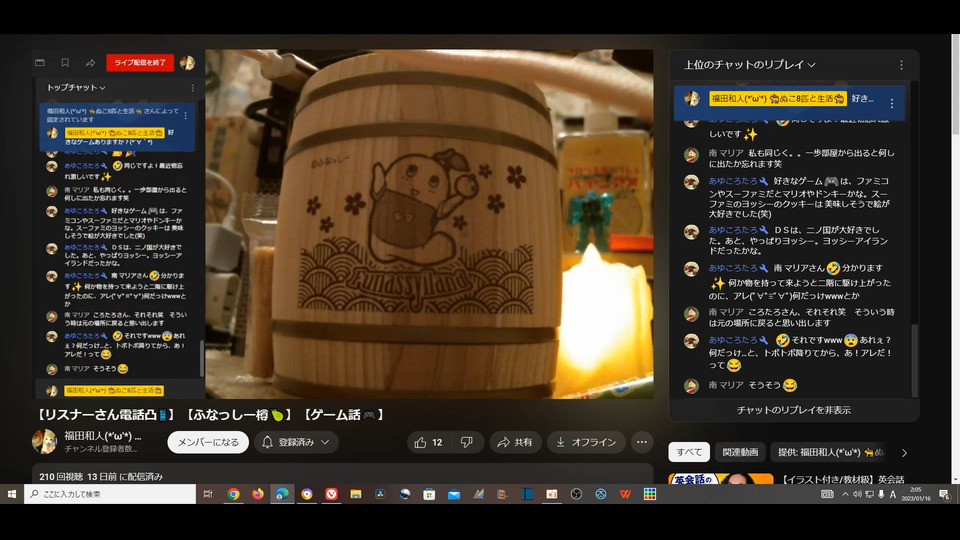Open the colorful grid app on the taskbar
The image size is (960, 540).
(650, 494)
